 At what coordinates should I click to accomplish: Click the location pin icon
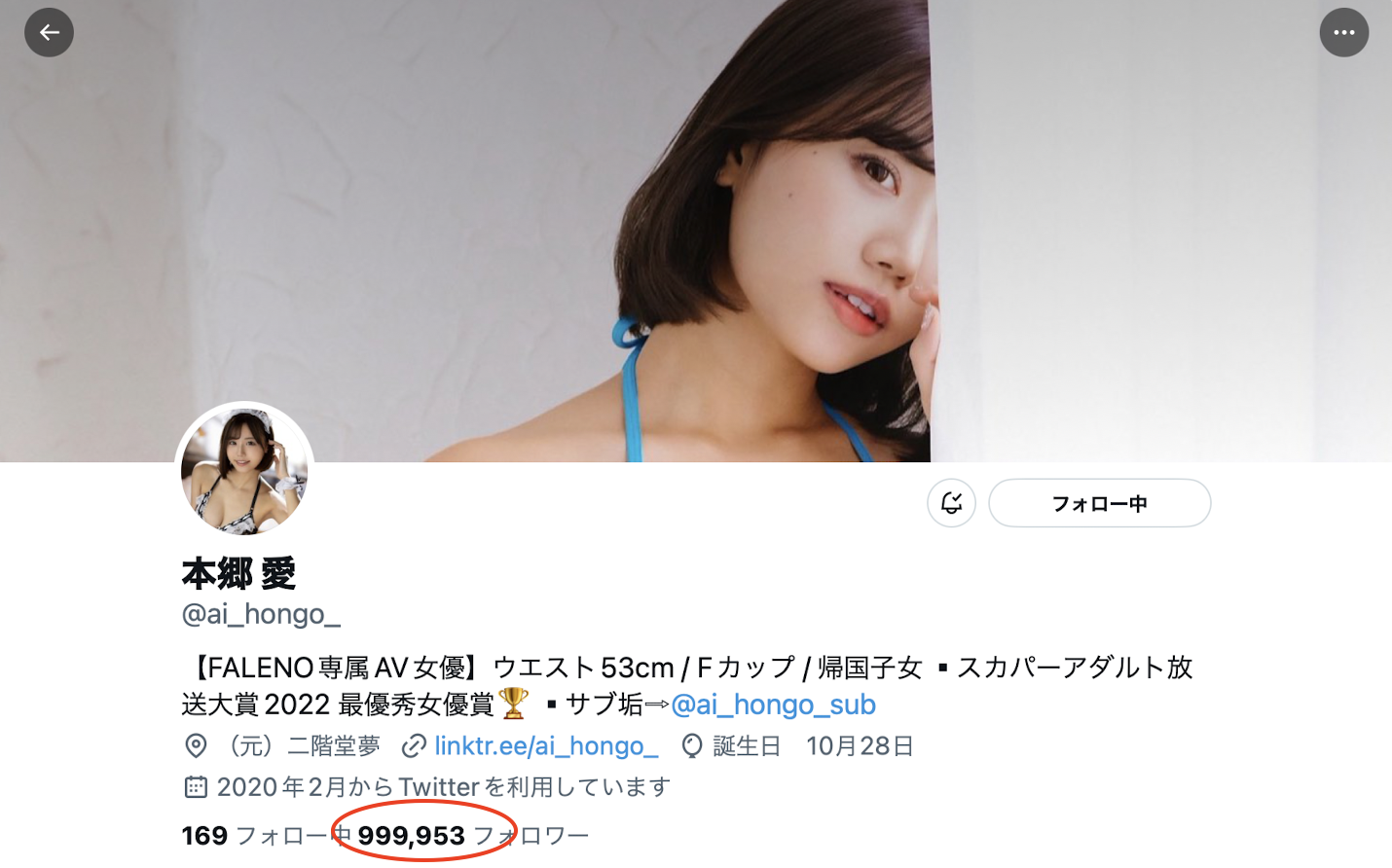196,745
